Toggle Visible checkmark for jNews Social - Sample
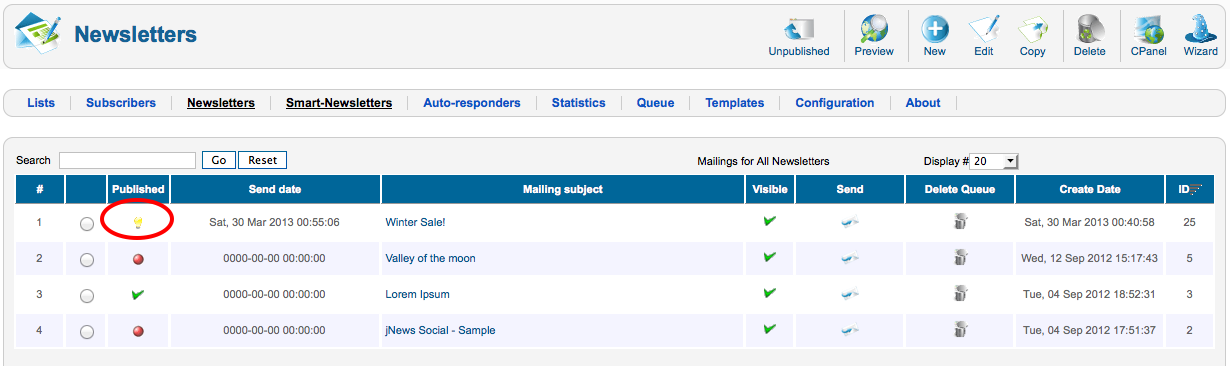This screenshot has width=1230, height=366. point(769,329)
